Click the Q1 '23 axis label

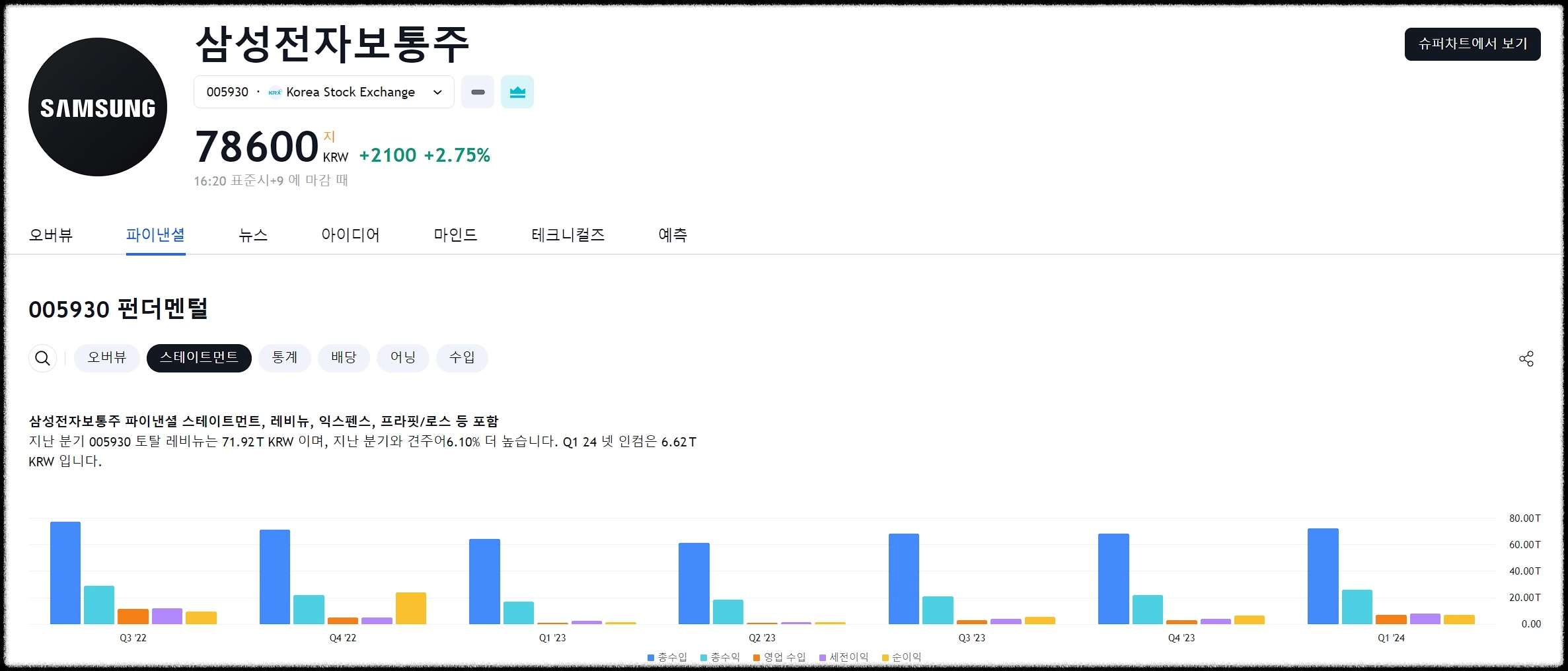coord(552,638)
